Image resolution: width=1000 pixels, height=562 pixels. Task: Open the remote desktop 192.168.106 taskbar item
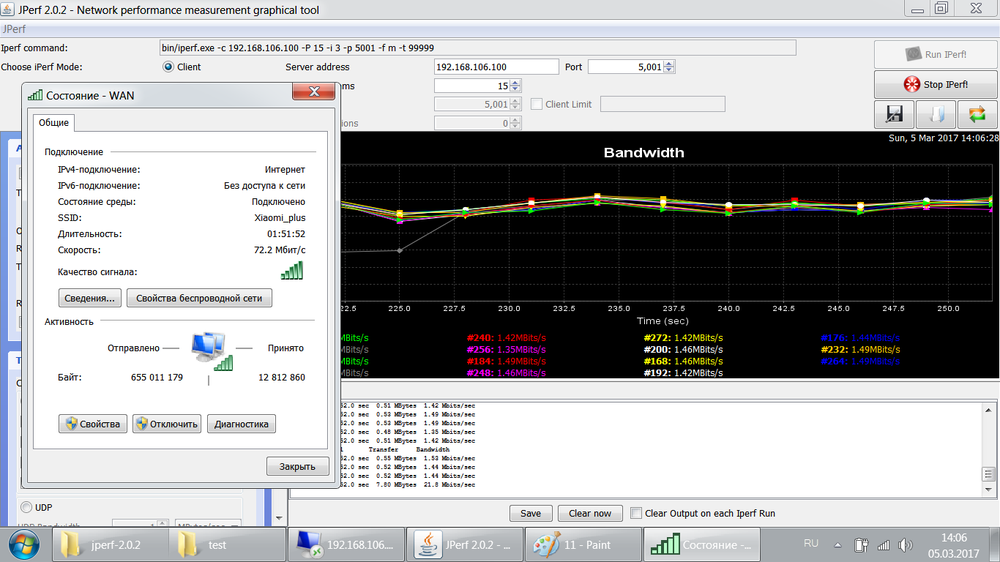[x=347, y=545]
